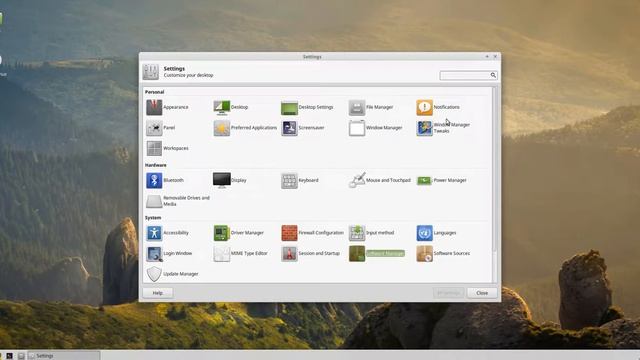Click the search magnifier icon
Image resolution: width=640 pixels, height=360 pixels.
(x=493, y=75)
